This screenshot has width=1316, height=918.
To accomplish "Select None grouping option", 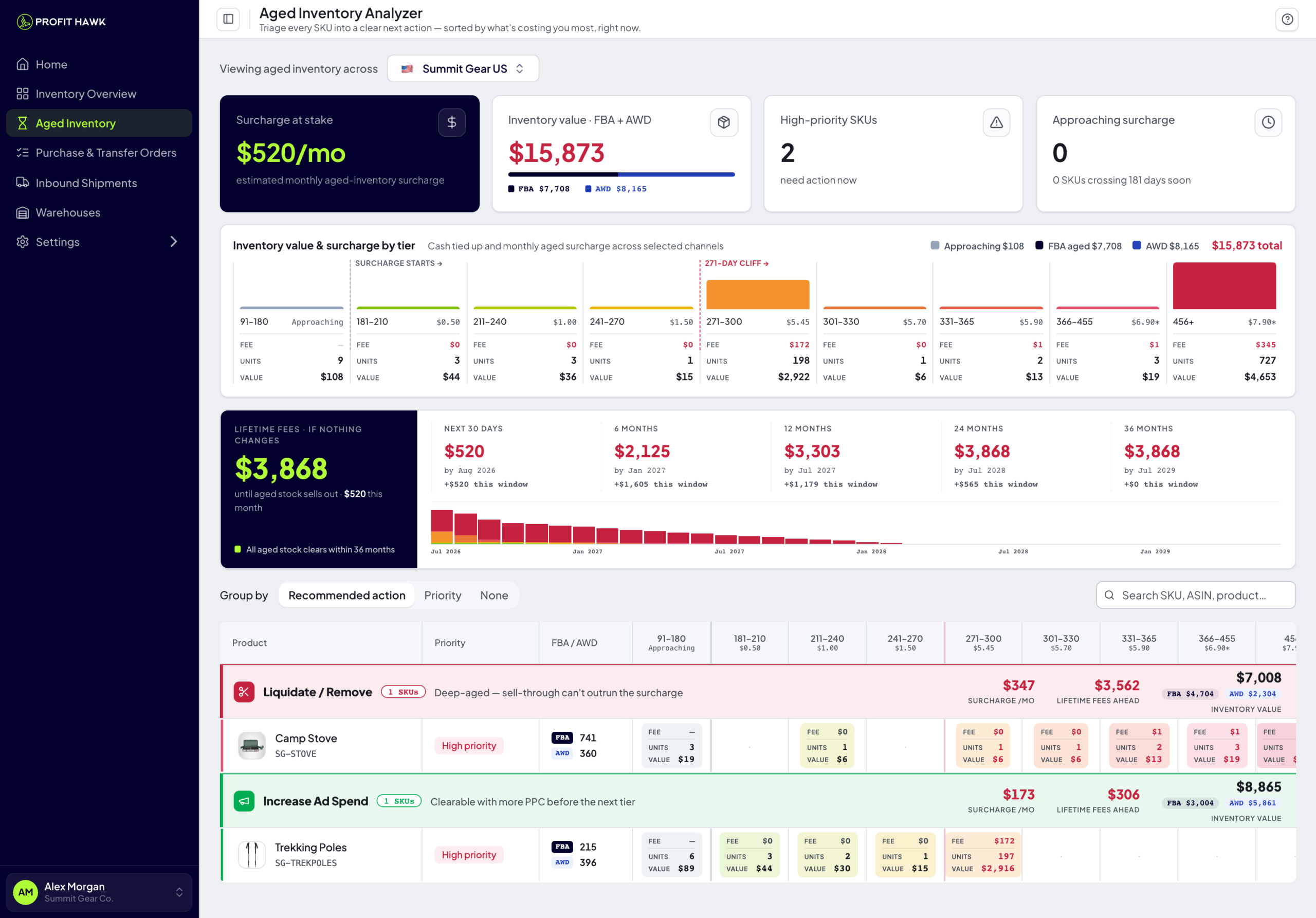I will coord(494,595).
